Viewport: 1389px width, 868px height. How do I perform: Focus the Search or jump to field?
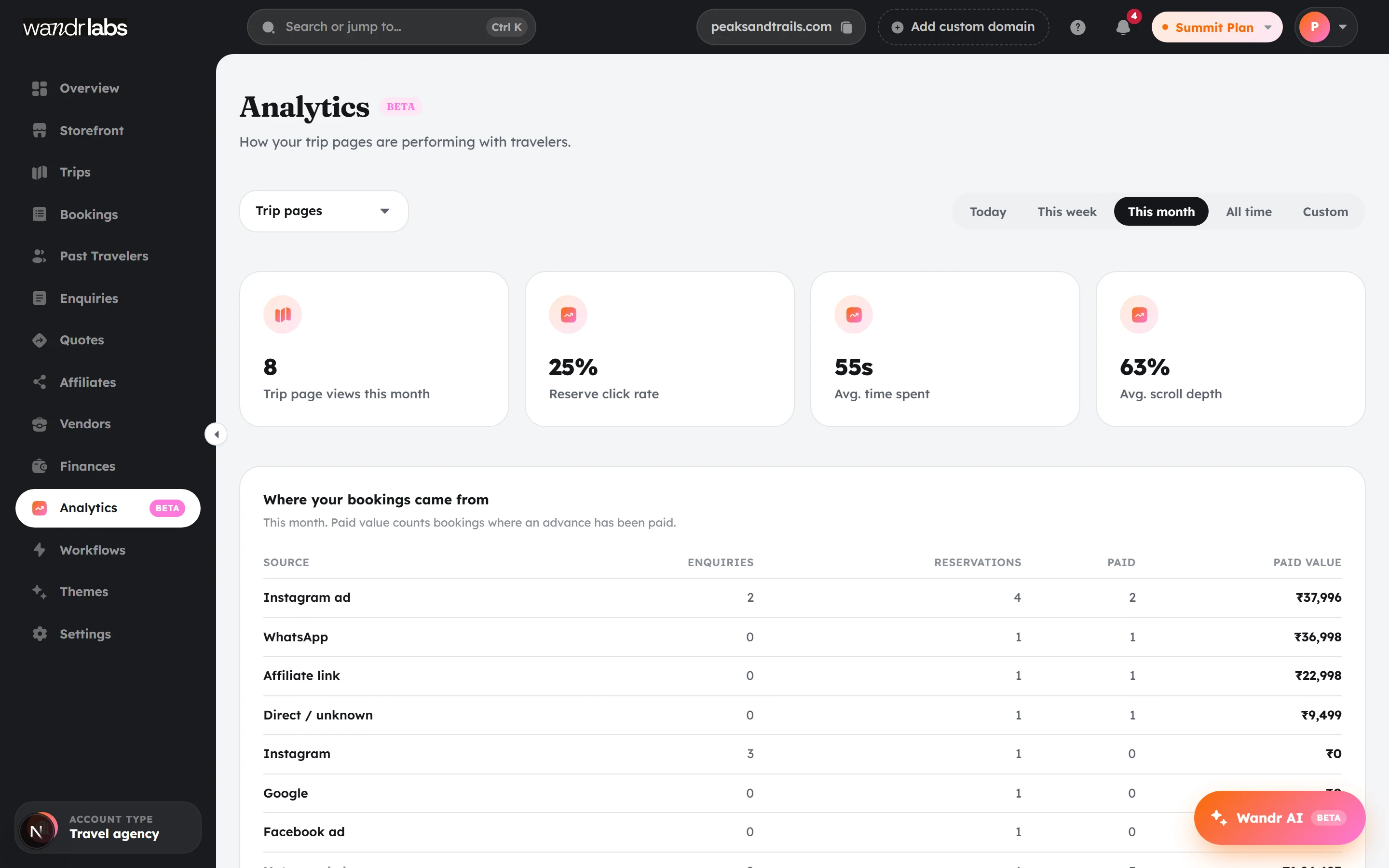tap(391, 27)
